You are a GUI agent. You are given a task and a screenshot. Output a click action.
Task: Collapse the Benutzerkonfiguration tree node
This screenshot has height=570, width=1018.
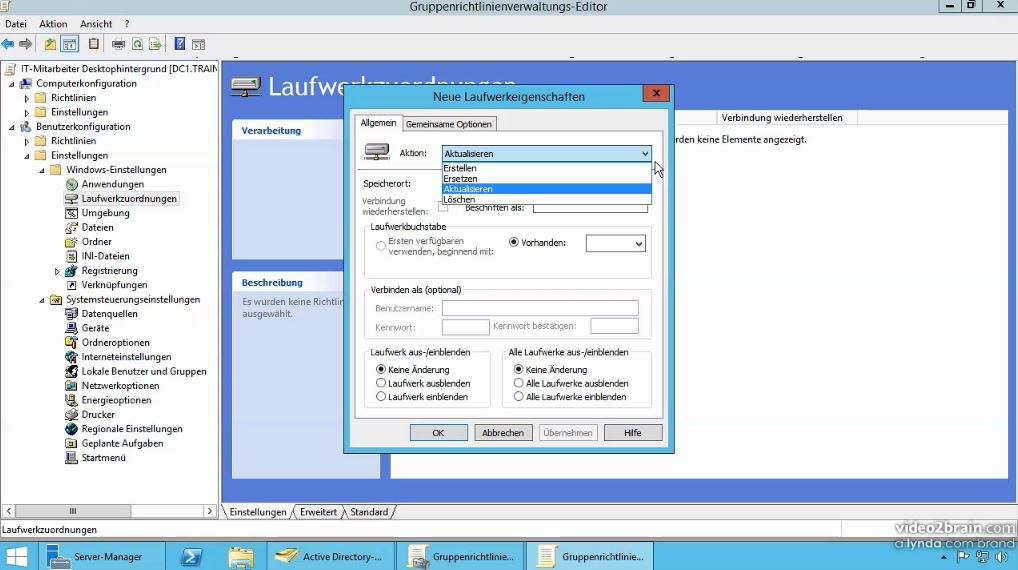11,127
